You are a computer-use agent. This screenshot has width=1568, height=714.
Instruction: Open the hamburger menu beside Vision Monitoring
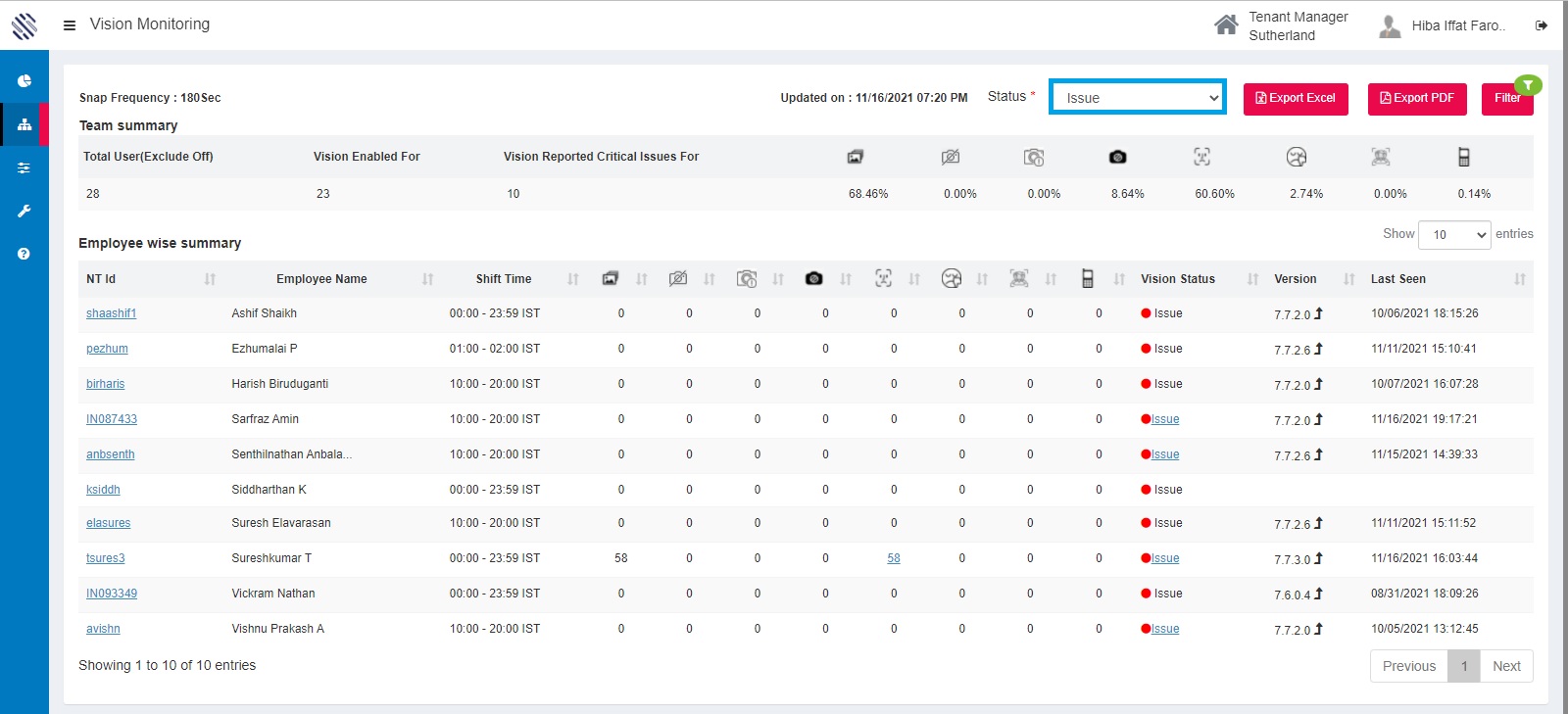point(70,25)
